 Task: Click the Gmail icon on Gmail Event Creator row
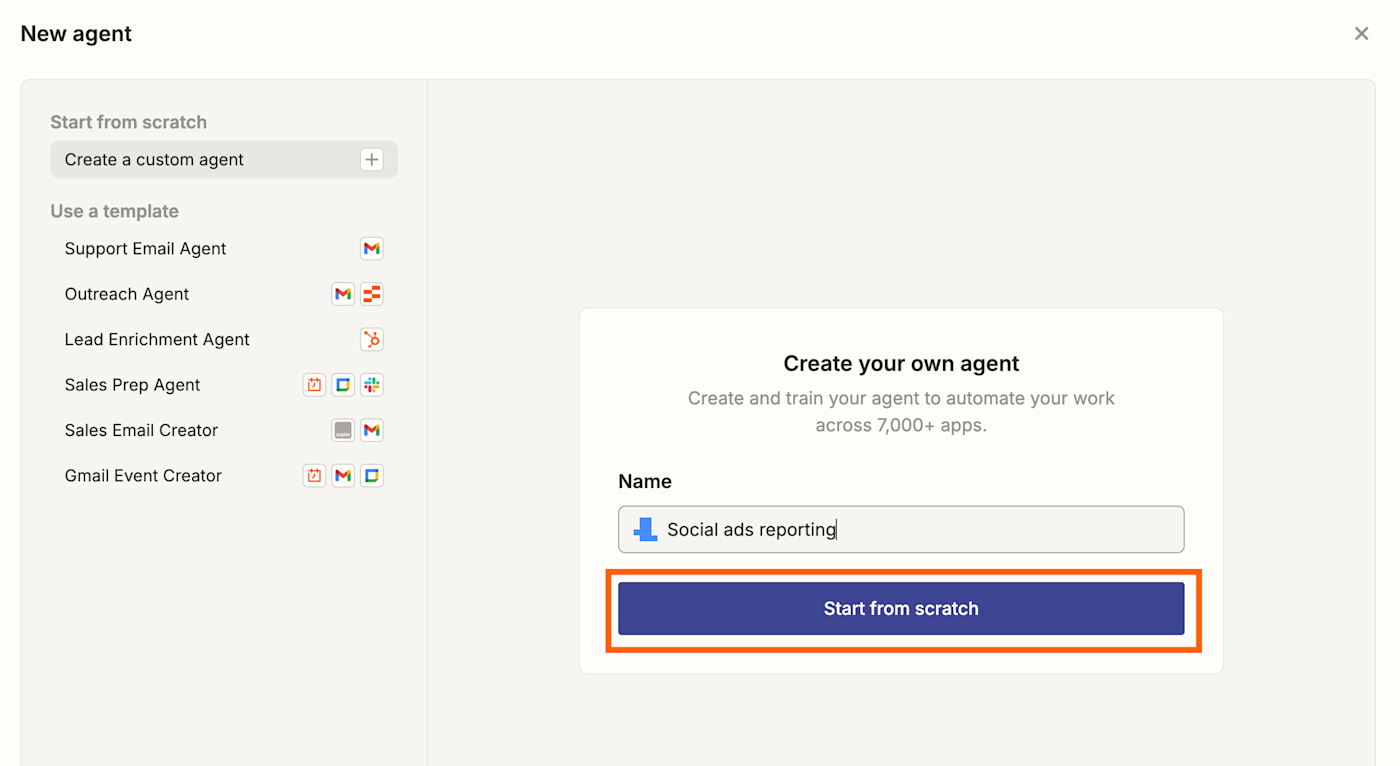[x=343, y=476]
